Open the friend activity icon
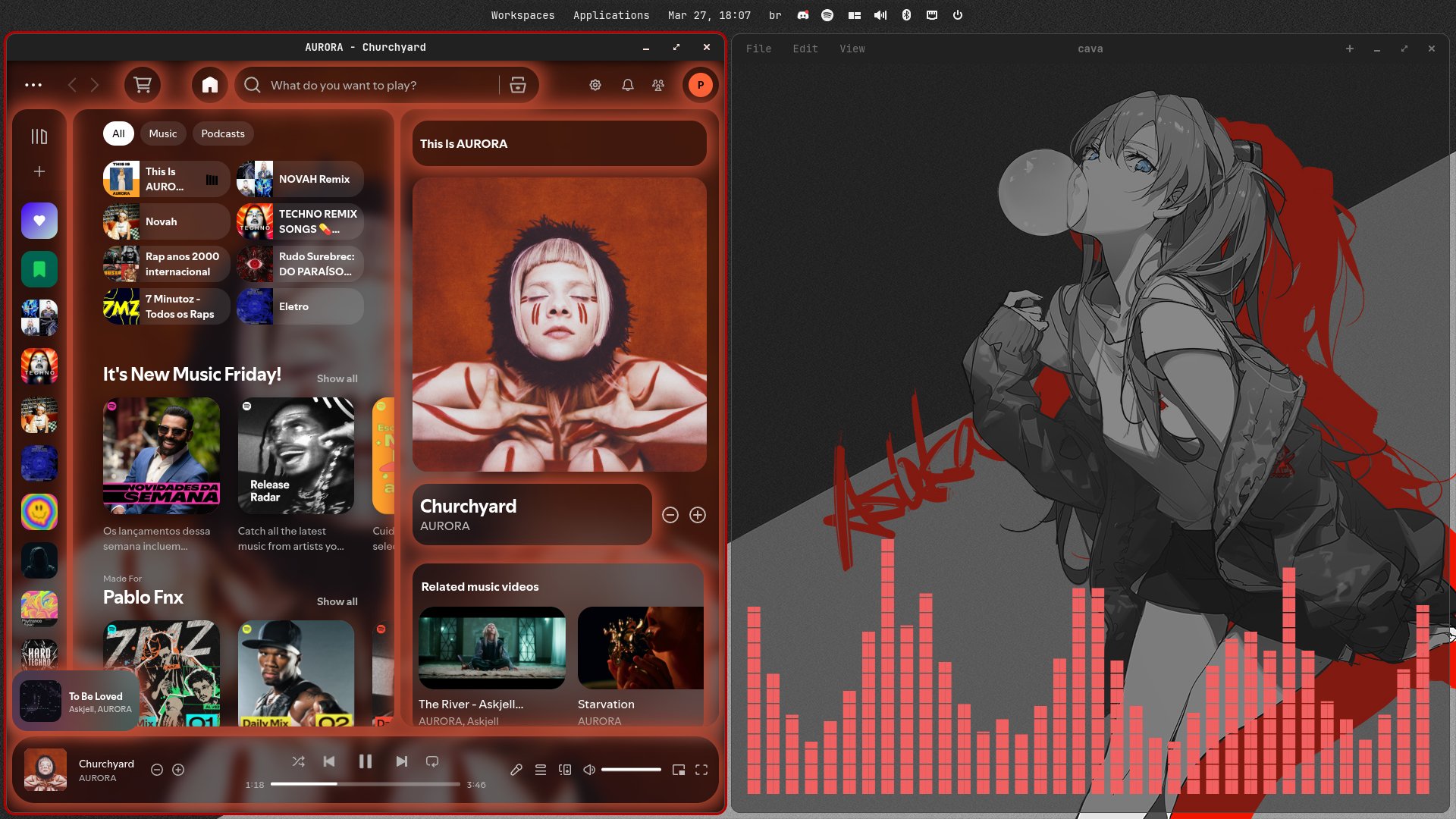1456x819 pixels. point(658,85)
